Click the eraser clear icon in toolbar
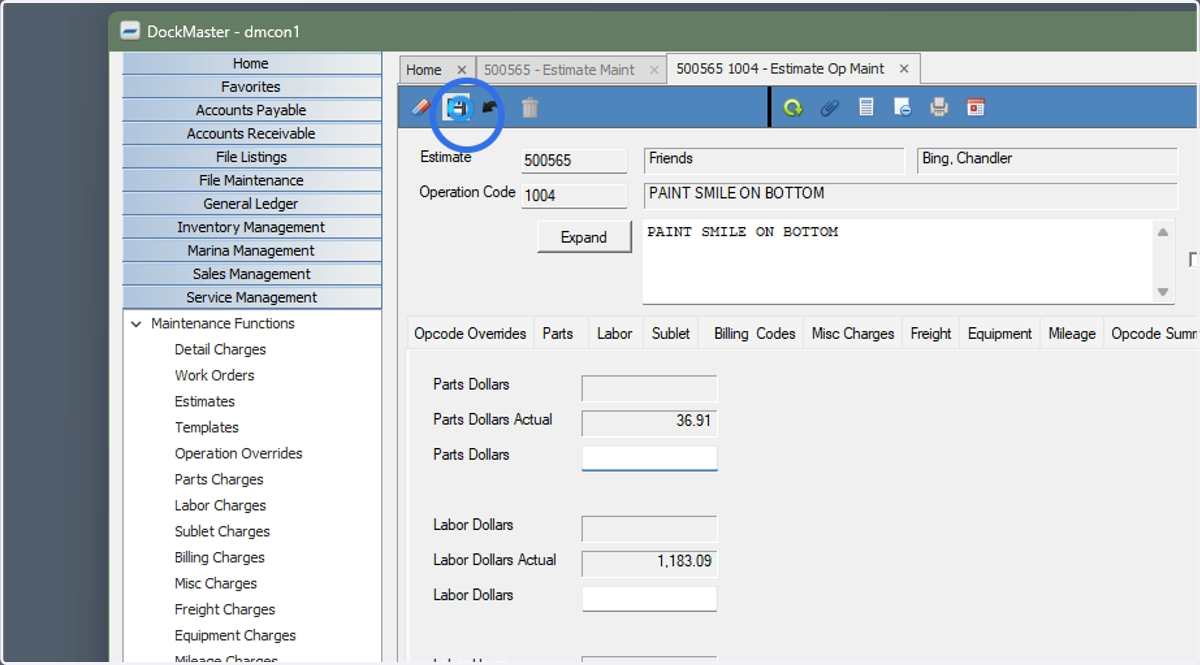 pyautogui.click(x=421, y=107)
